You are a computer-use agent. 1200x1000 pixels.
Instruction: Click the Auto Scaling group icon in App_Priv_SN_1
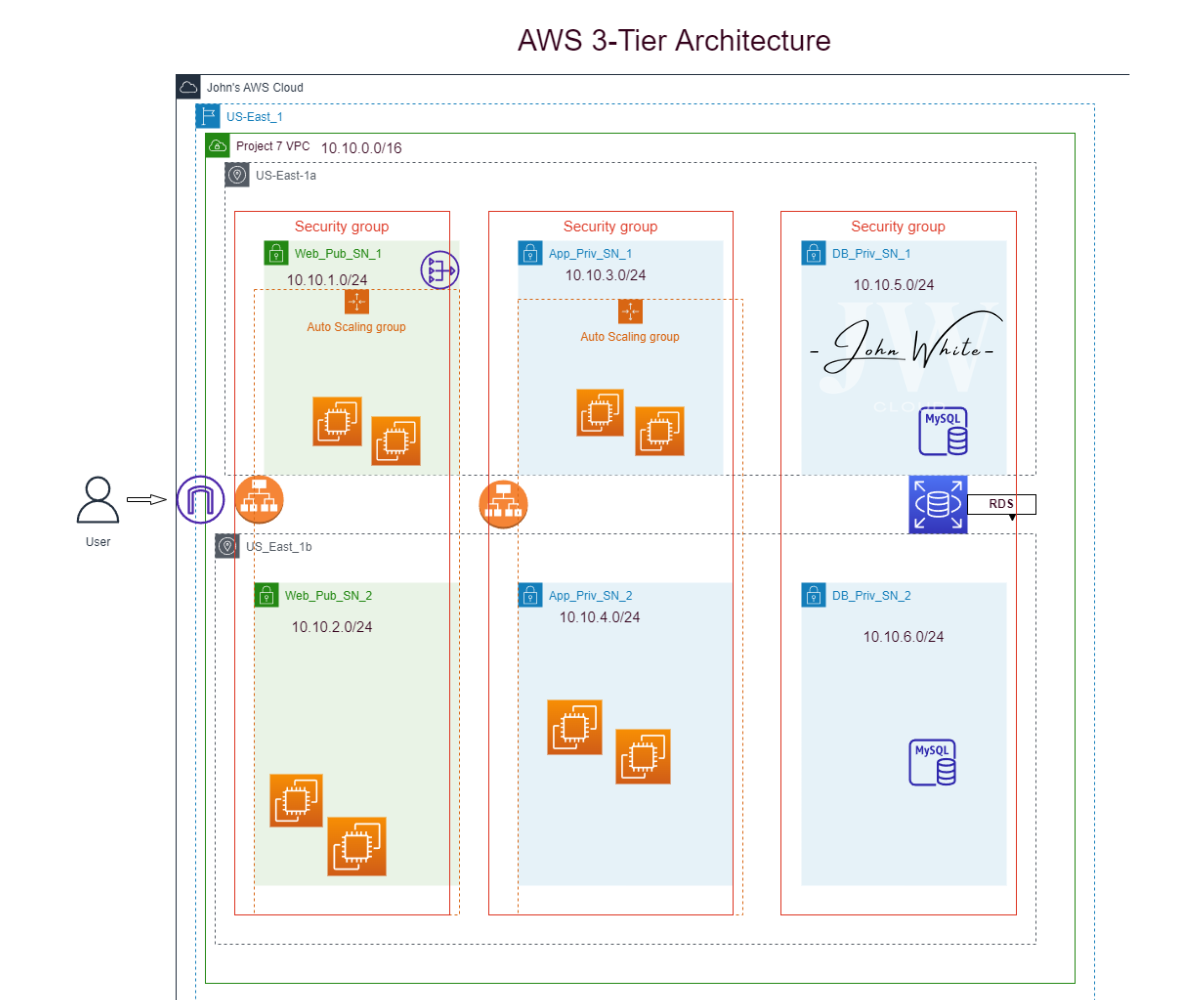pos(630,311)
